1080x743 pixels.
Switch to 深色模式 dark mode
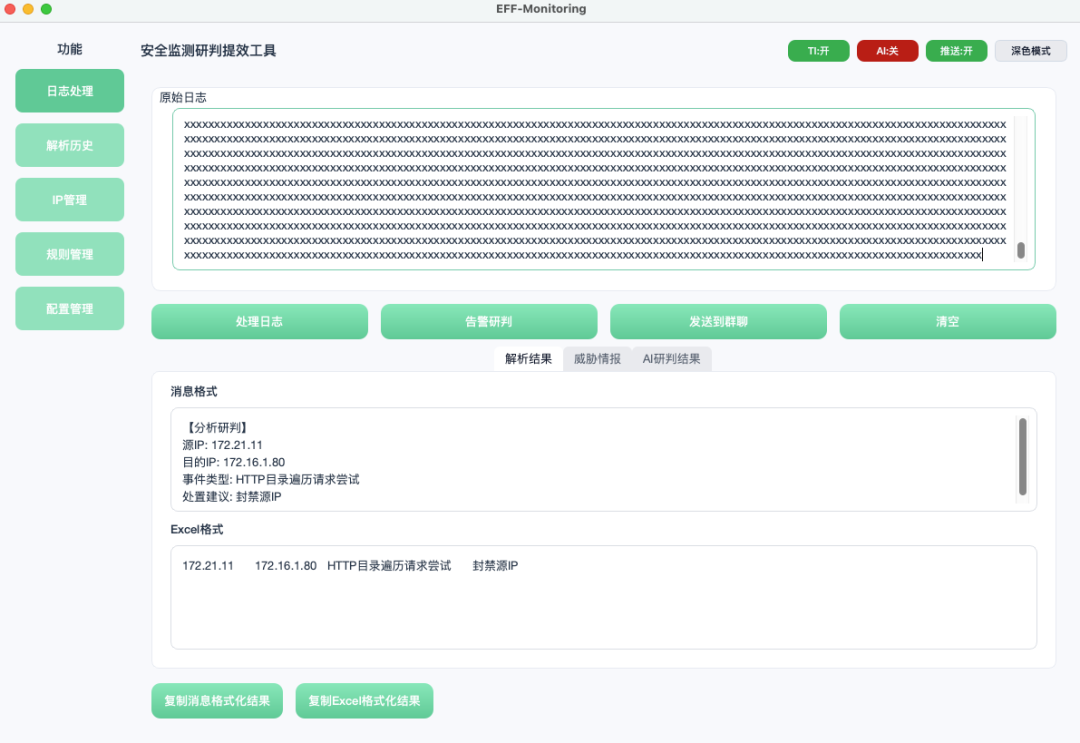click(1030, 51)
